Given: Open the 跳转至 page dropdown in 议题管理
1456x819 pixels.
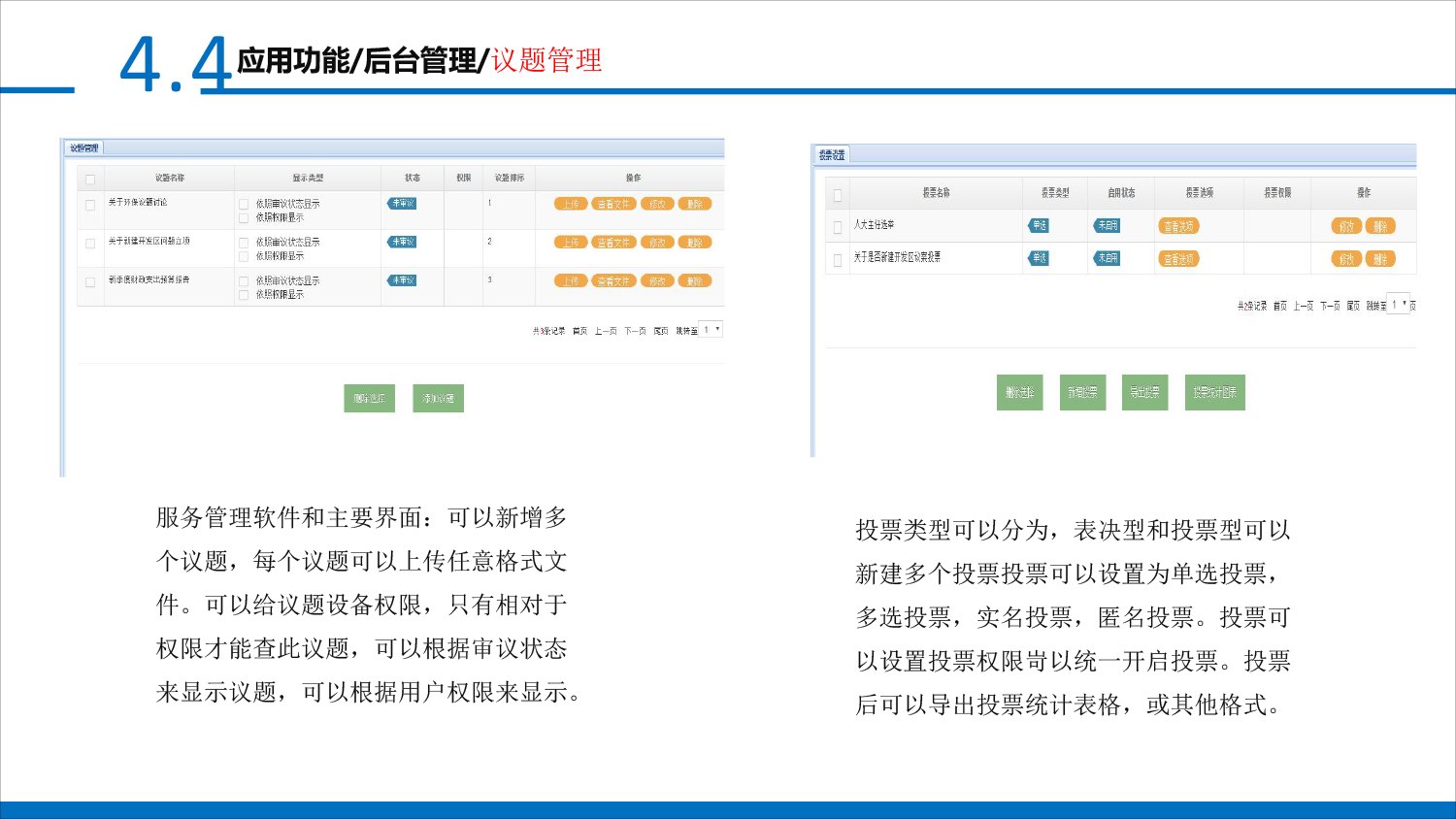Looking at the screenshot, I should coord(711,330).
